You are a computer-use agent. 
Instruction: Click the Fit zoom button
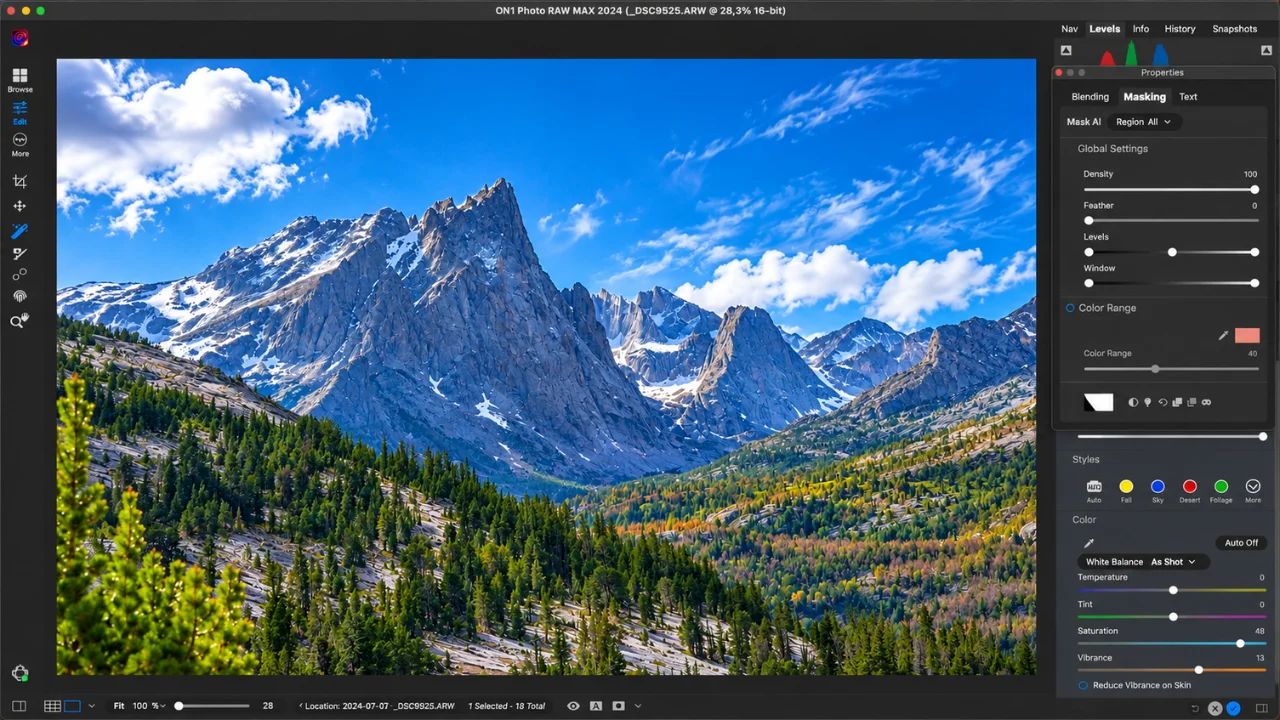tap(118, 706)
